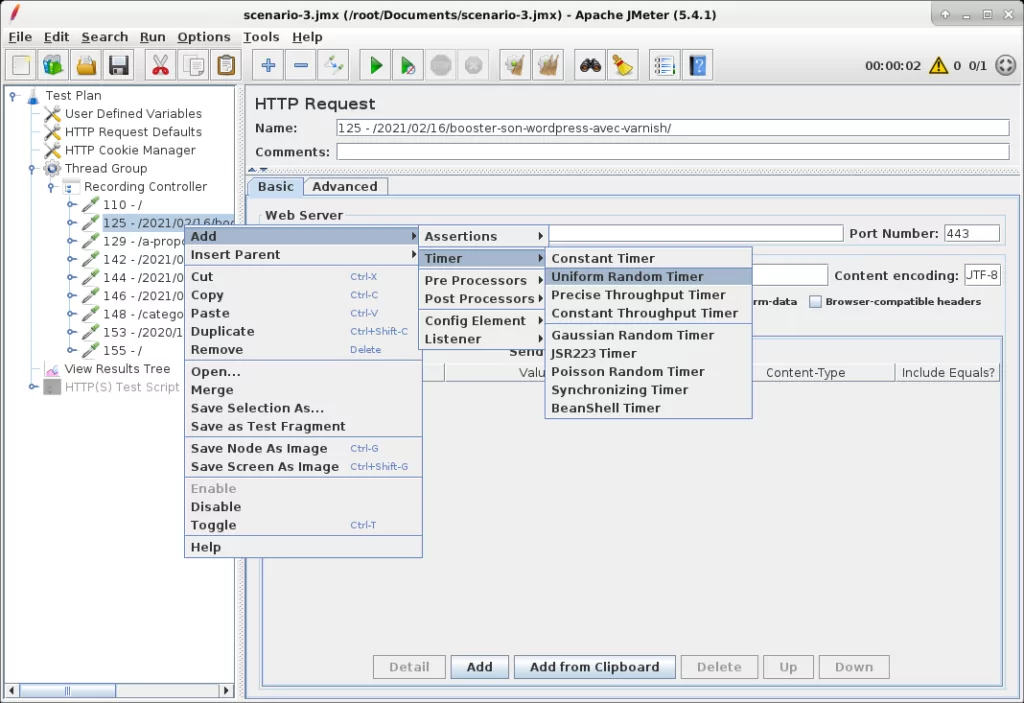Save the test plan with floppy icon

(119, 65)
